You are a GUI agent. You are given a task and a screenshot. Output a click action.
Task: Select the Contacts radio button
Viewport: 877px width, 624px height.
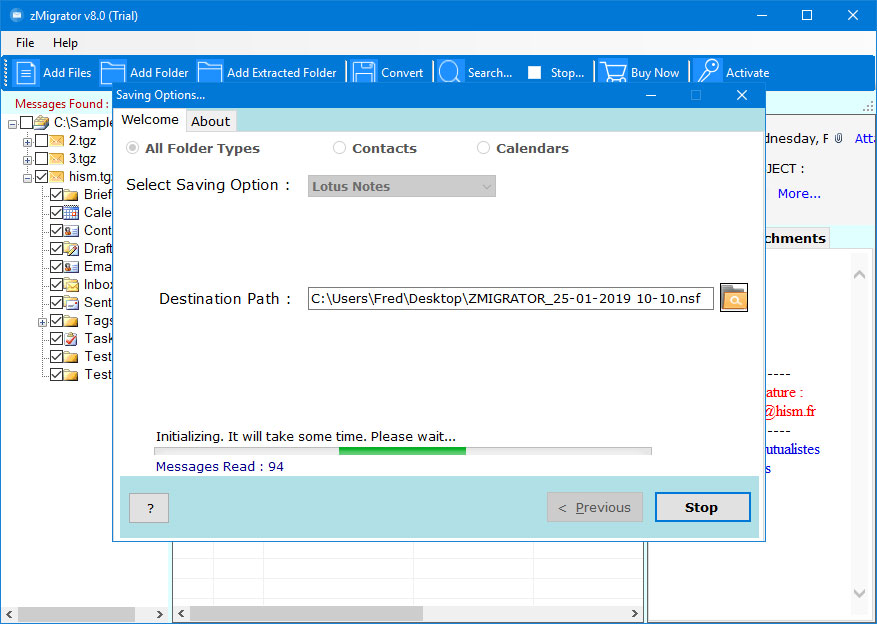coord(339,148)
